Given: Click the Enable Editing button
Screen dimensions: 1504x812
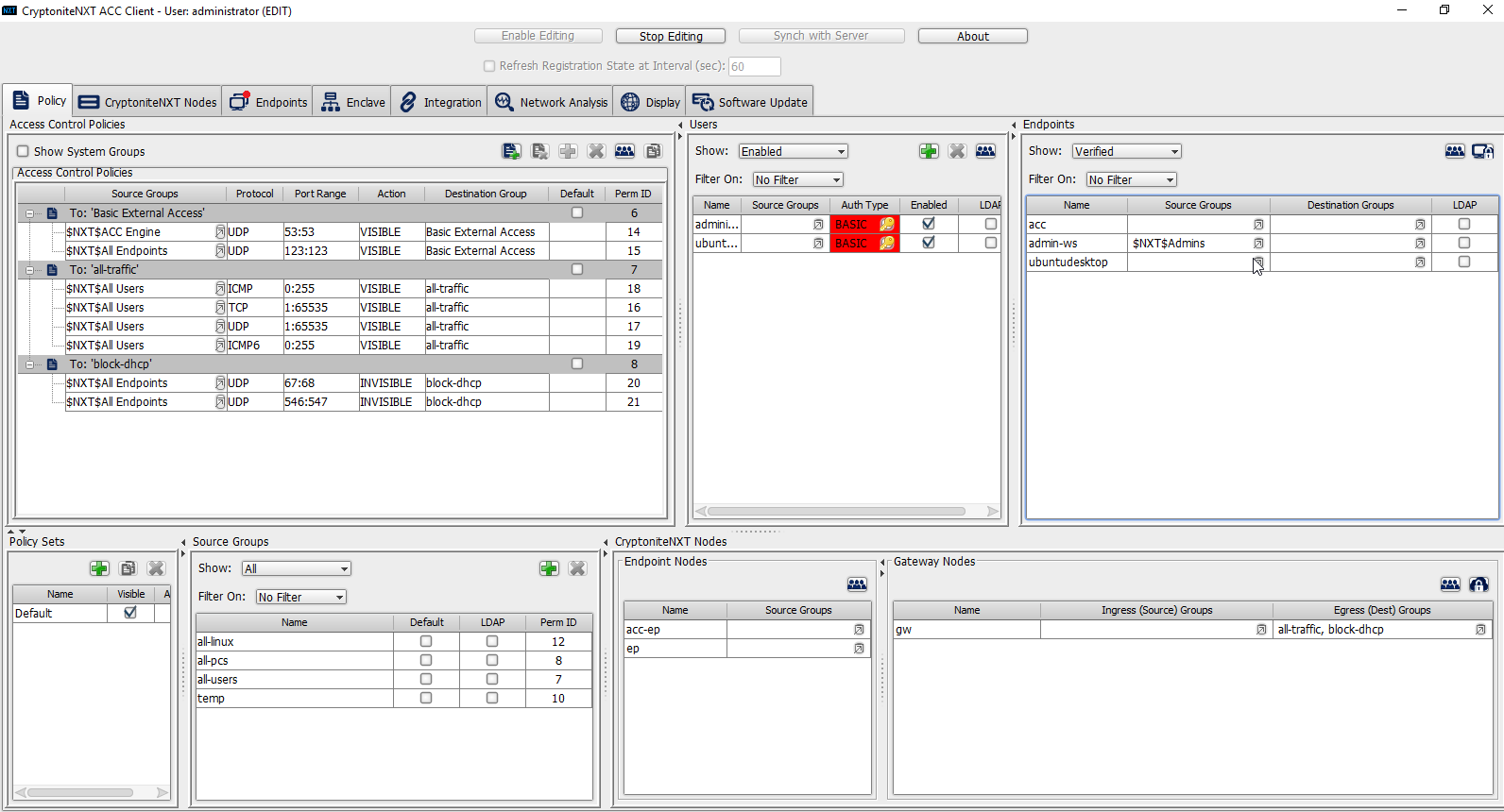Looking at the screenshot, I should (538, 36).
